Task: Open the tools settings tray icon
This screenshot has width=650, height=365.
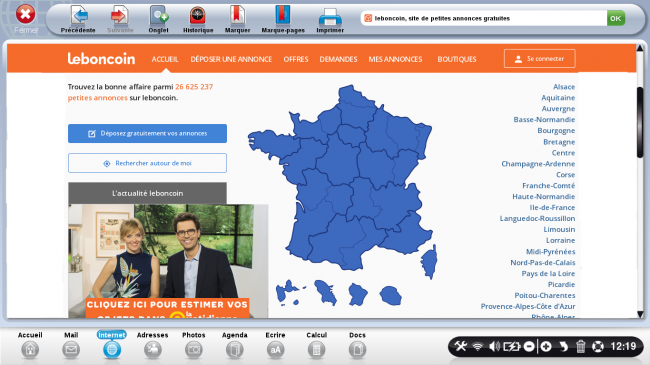Action: point(461,346)
